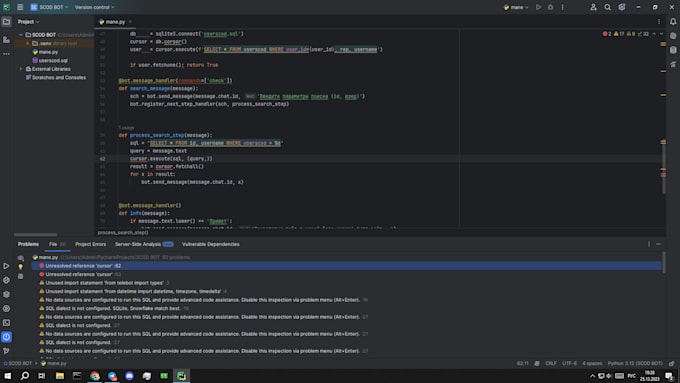
Task: Select Scratches and Consoles
Action: (59, 77)
